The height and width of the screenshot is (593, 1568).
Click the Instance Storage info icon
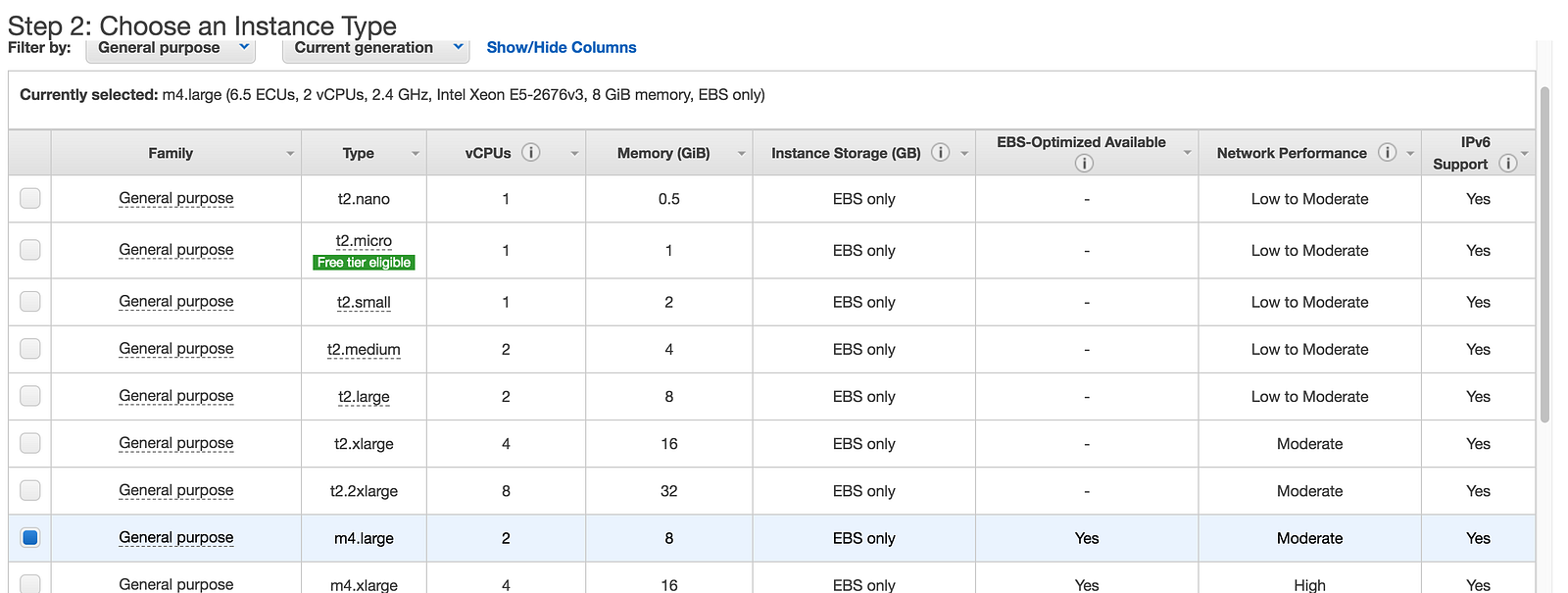point(940,152)
